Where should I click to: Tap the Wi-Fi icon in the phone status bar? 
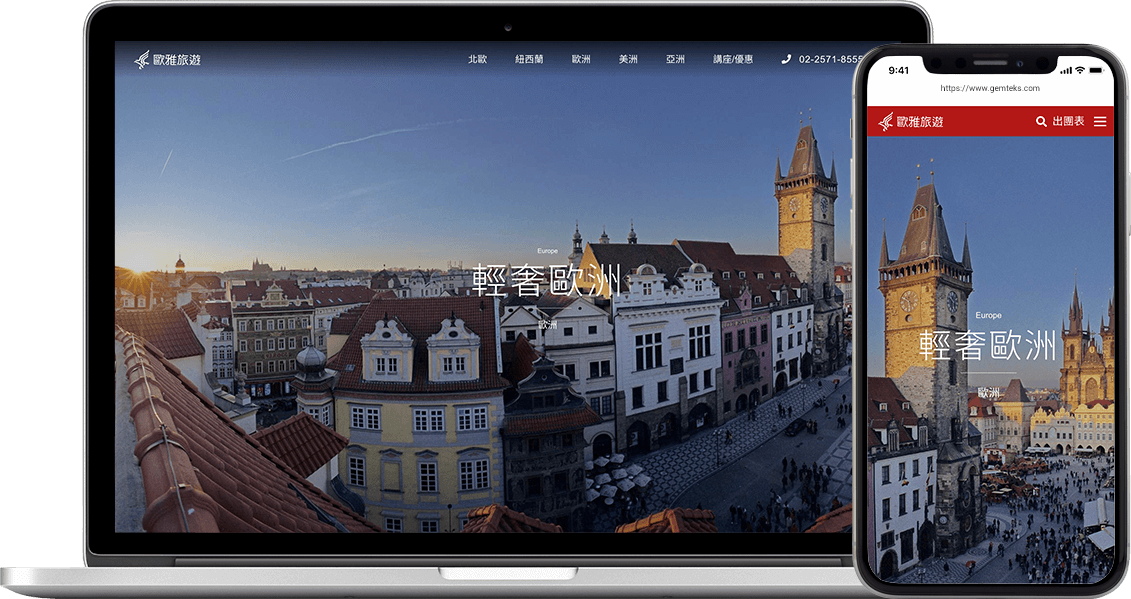(x=1079, y=71)
